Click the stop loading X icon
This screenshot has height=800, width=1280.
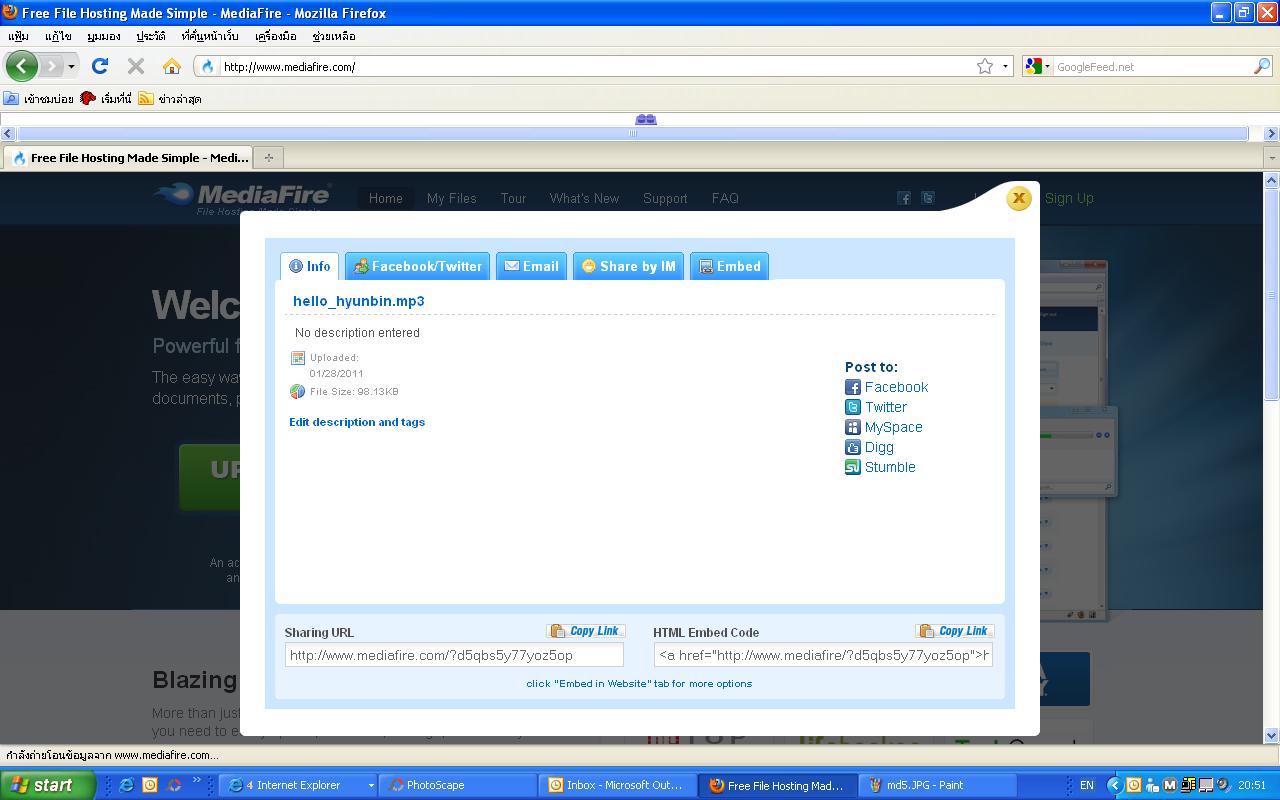click(136, 66)
